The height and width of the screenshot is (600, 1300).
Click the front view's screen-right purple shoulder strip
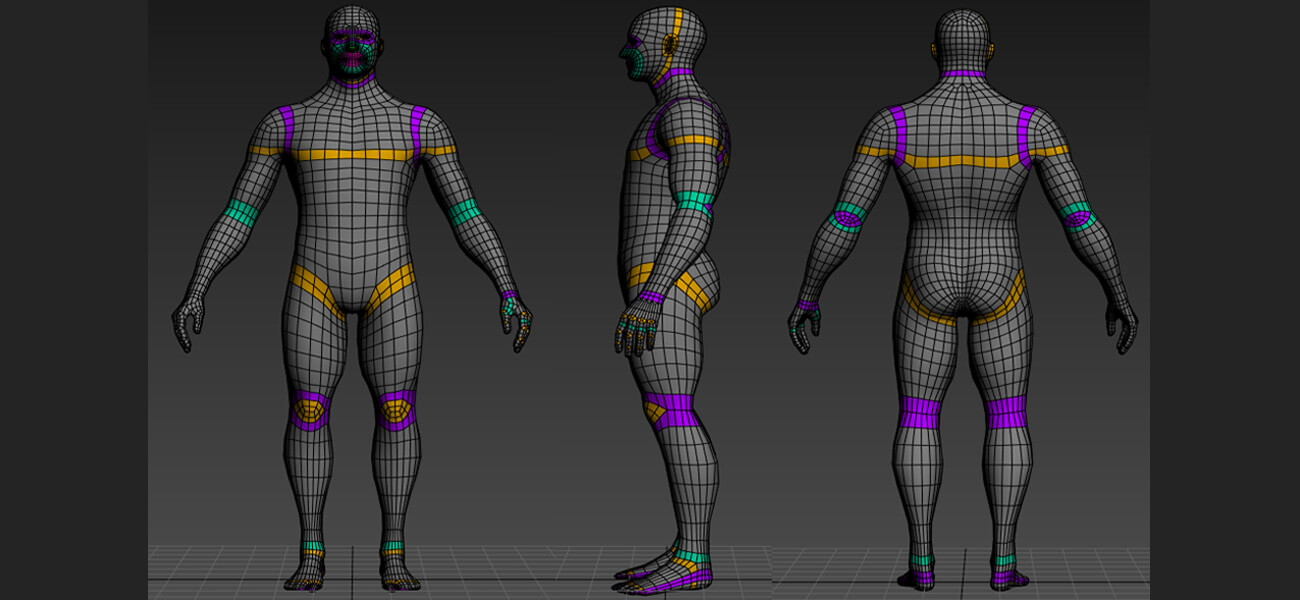point(417,128)
